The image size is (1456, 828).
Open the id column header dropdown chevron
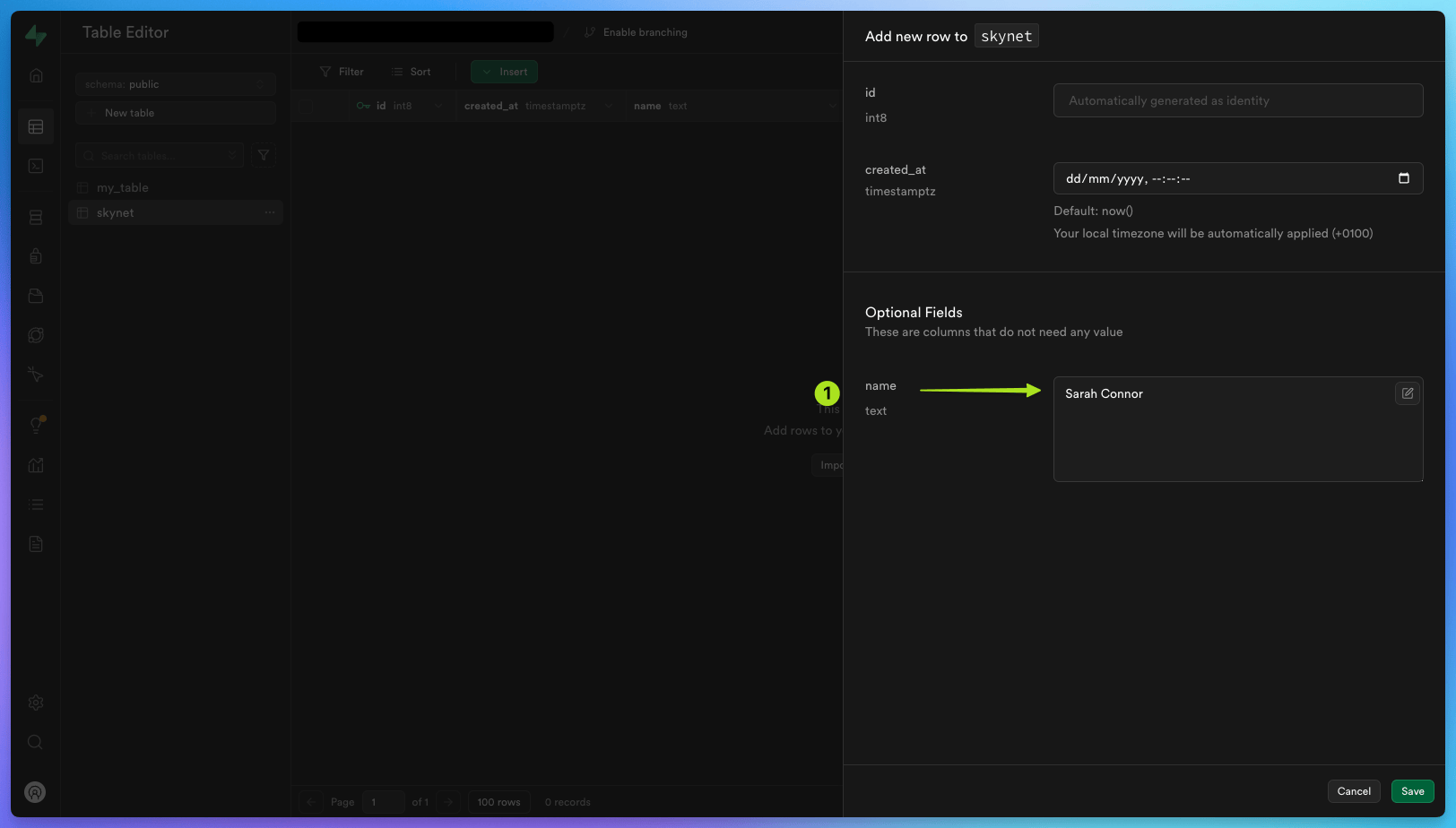click(438, 106)
